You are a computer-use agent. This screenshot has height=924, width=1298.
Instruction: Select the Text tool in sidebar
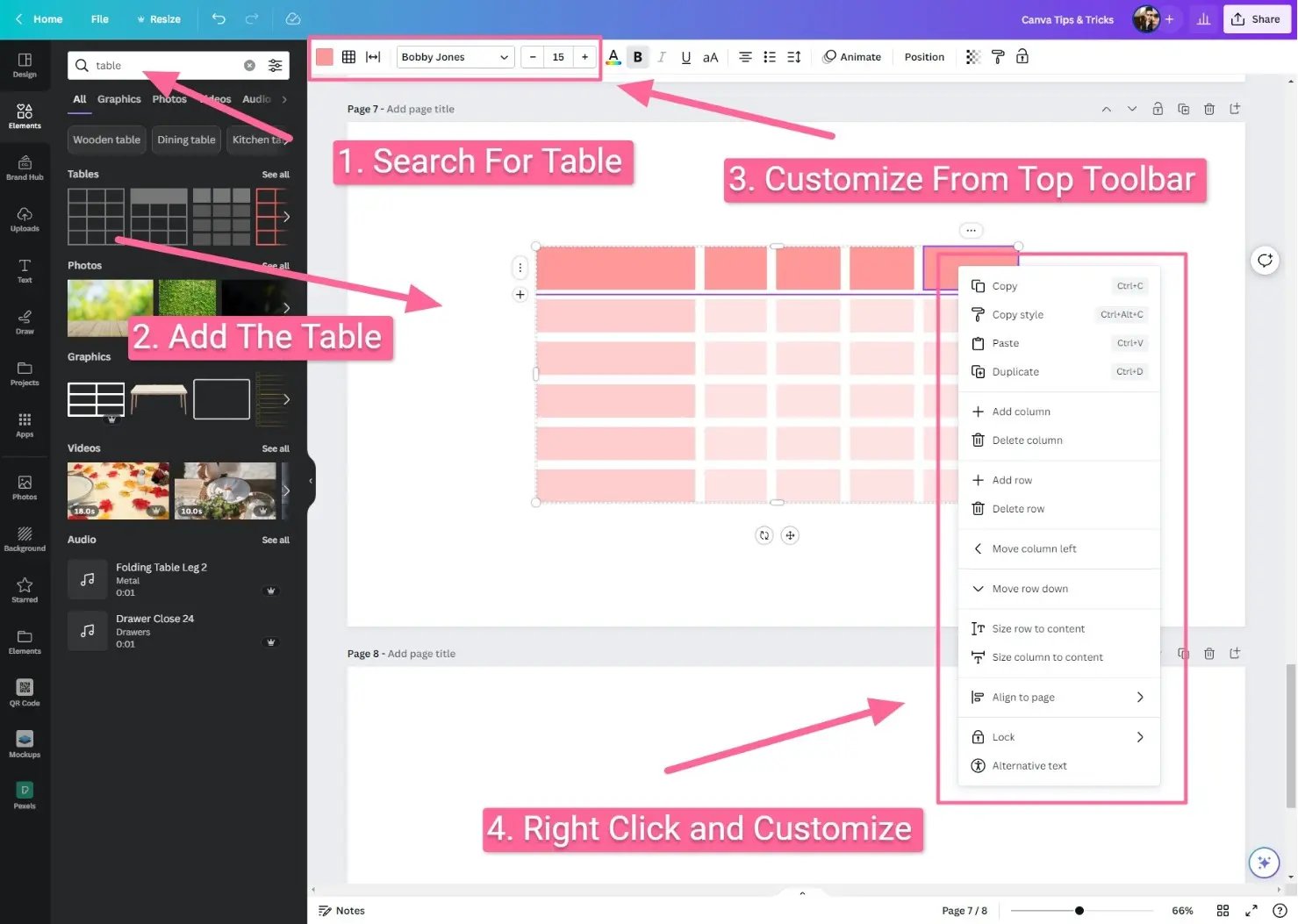click(x=25, y=270)
